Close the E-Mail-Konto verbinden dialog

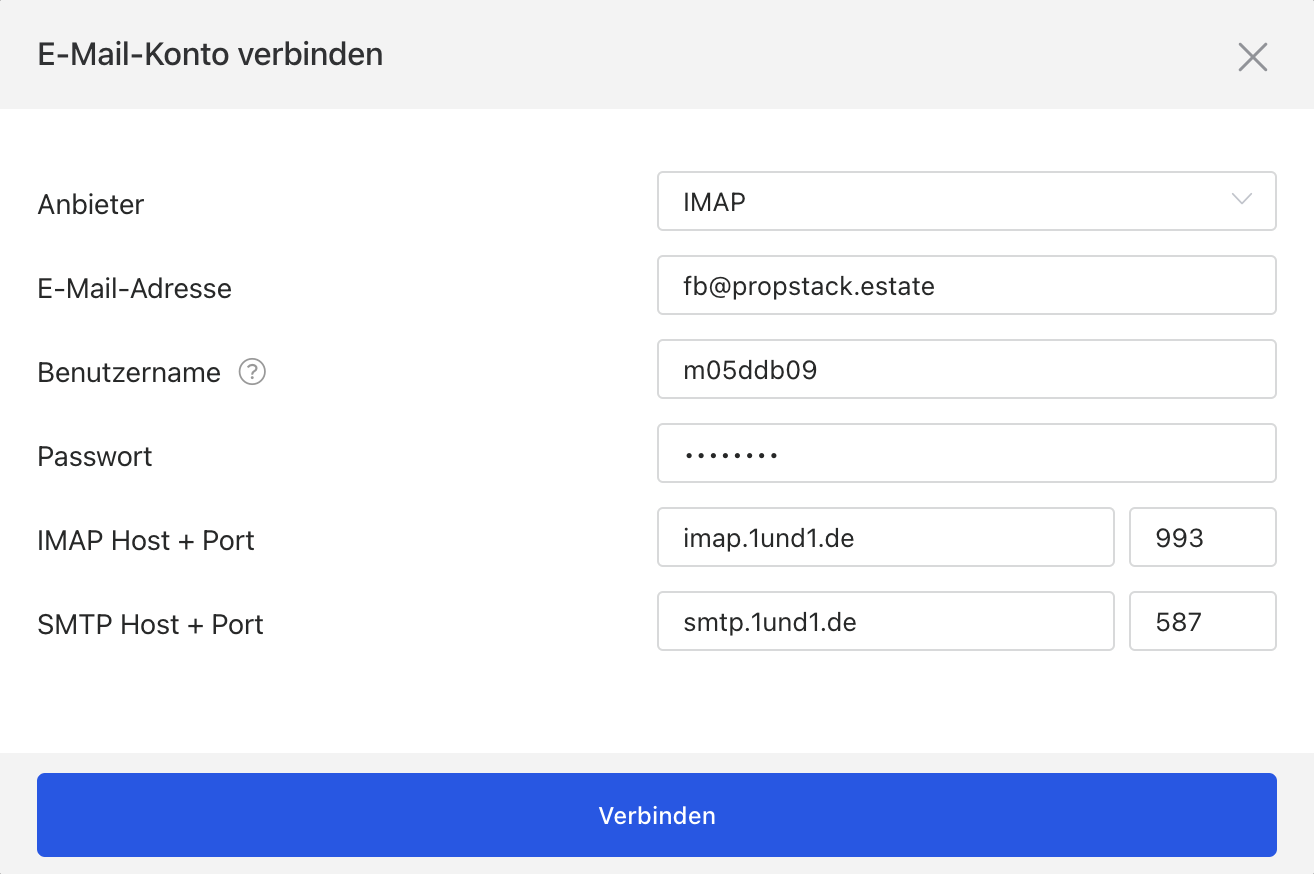tap(1252, 57)
